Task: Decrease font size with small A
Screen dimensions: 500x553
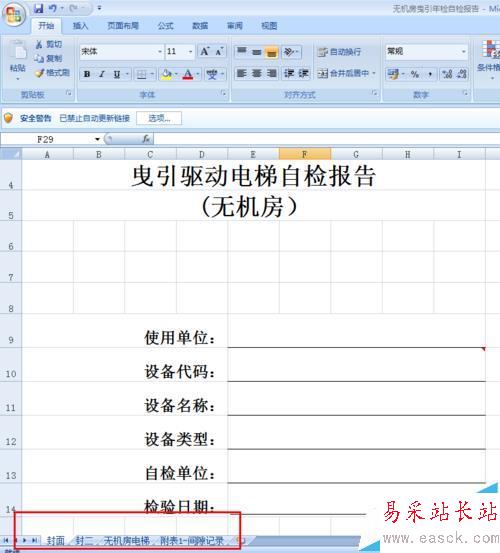Action: [219, 51]
